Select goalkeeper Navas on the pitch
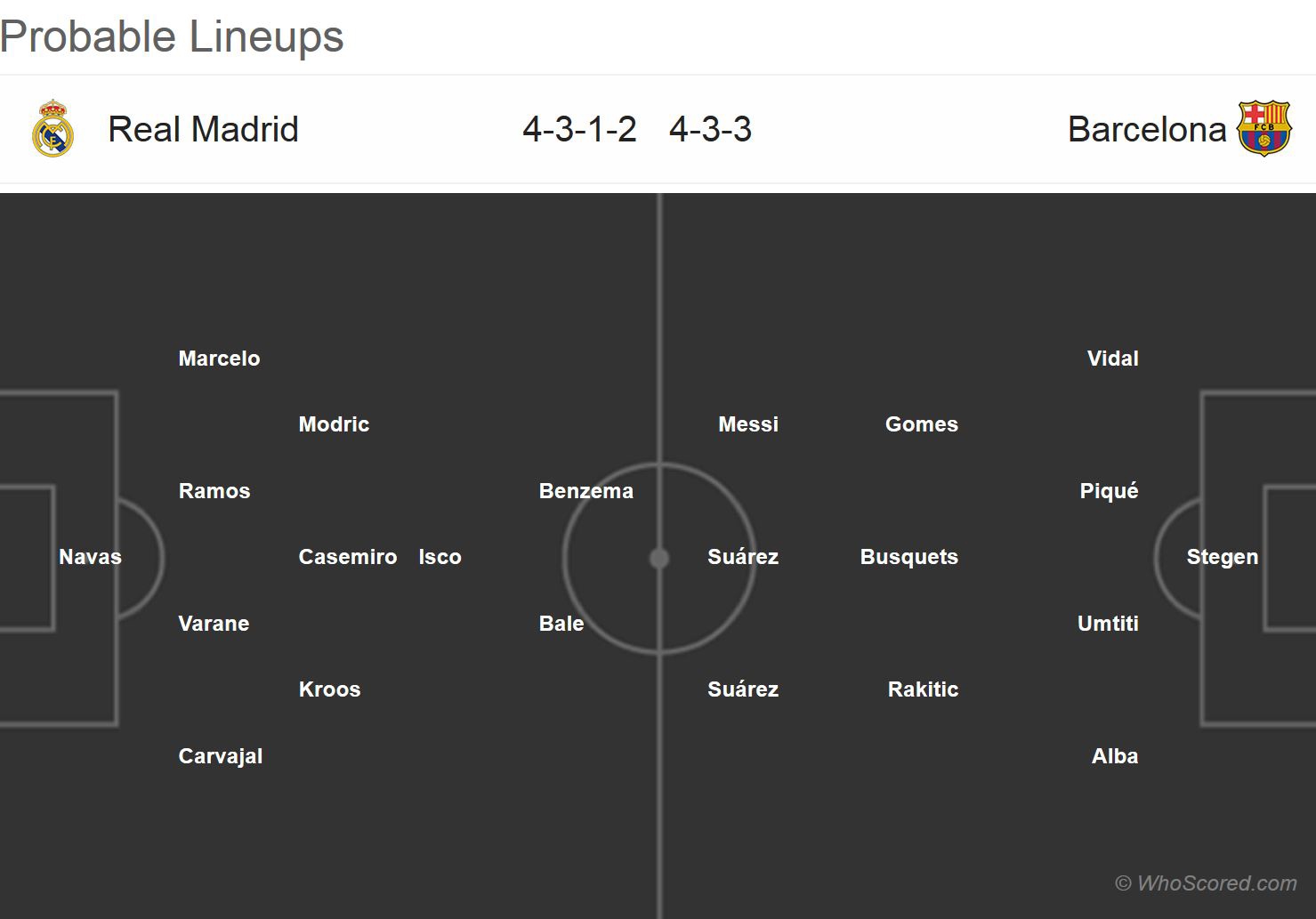 90,557
